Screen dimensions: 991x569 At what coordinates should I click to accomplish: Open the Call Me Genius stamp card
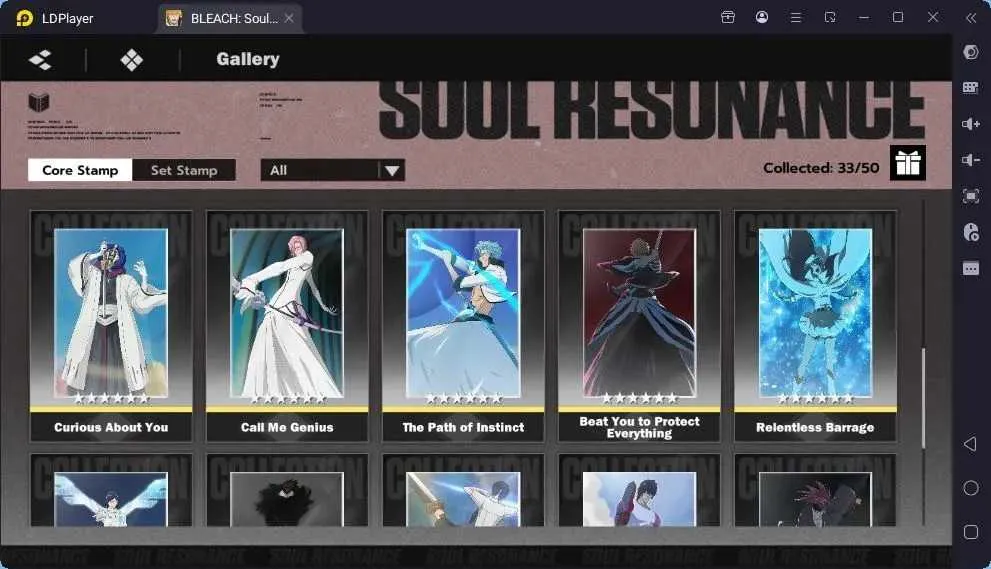pos(287,326)
